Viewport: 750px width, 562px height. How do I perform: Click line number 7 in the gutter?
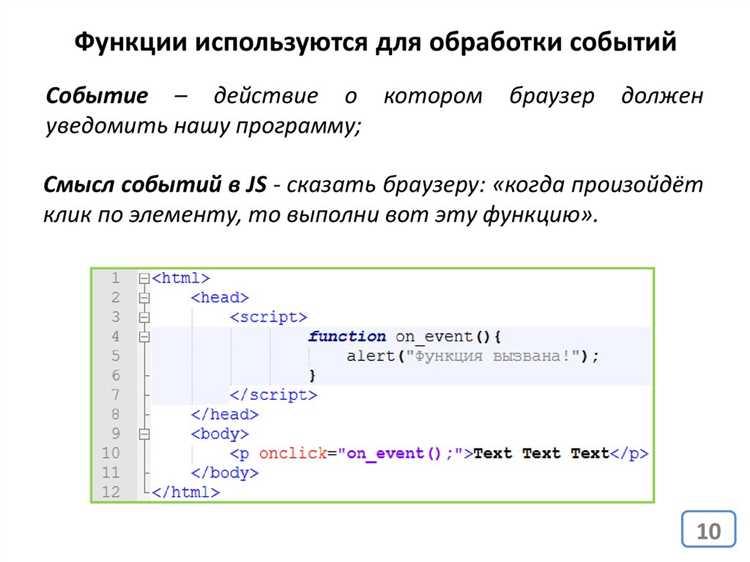[115, 395]
